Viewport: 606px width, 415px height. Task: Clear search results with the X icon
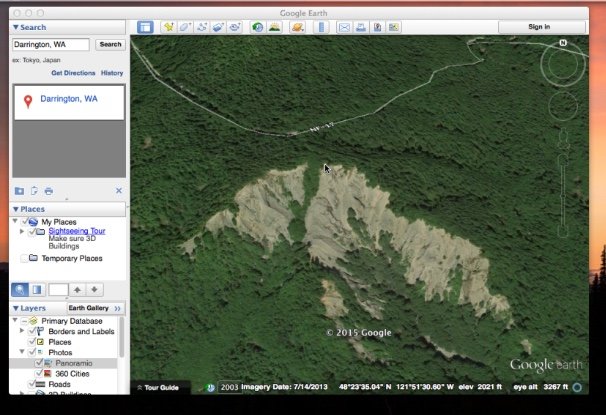tap(119, 190)
